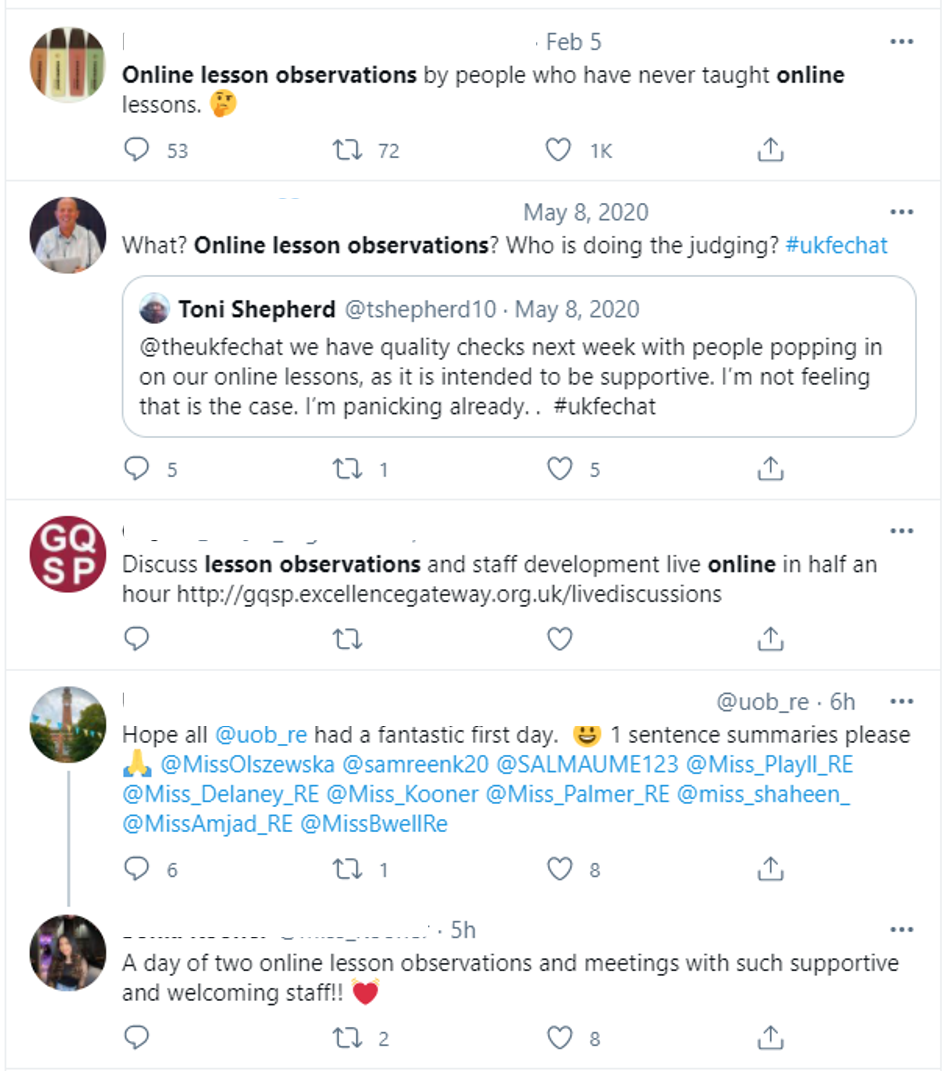
Task: Open the quoted Toni Shepherd tweet
Action: [x=519, y=357]
